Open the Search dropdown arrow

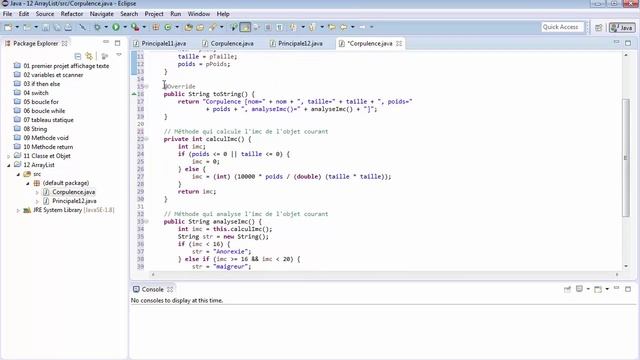pos(222,27)
